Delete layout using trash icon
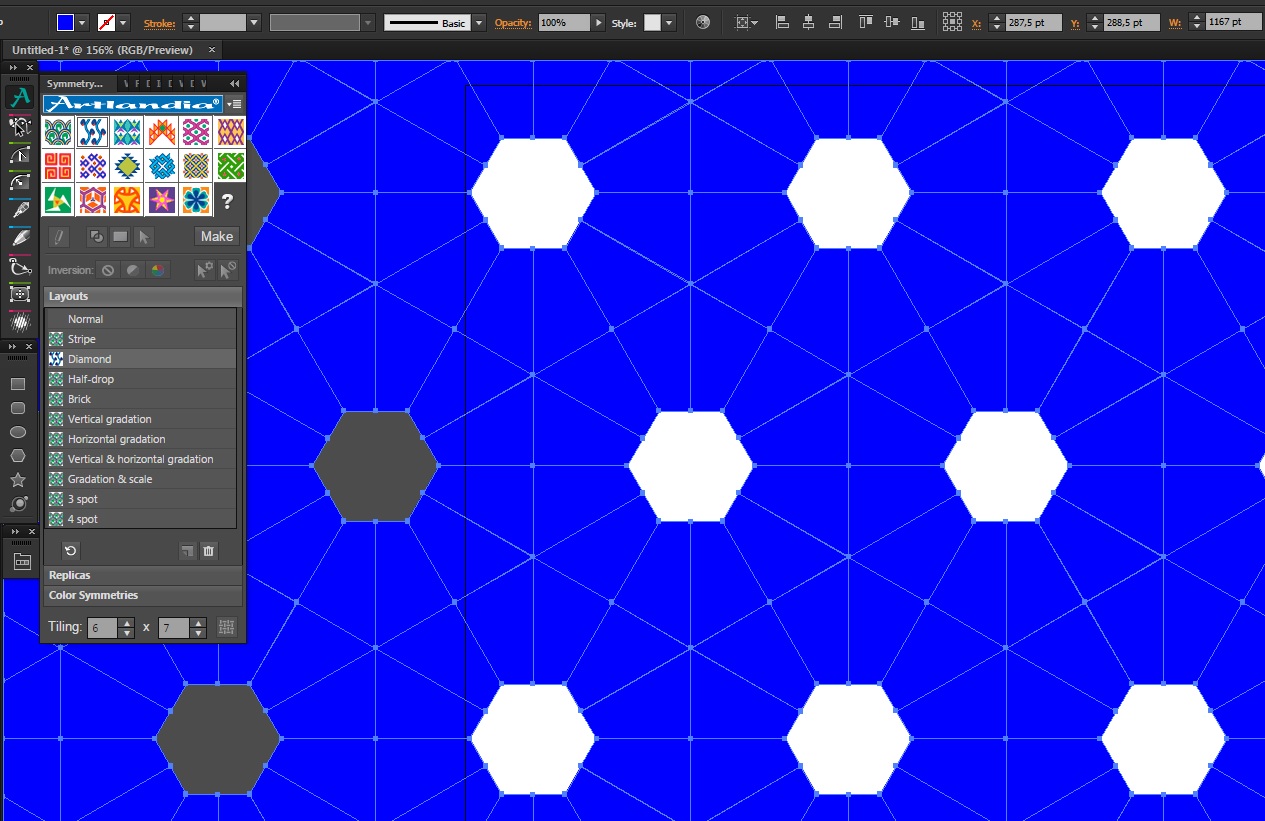 tap(208, 551)
